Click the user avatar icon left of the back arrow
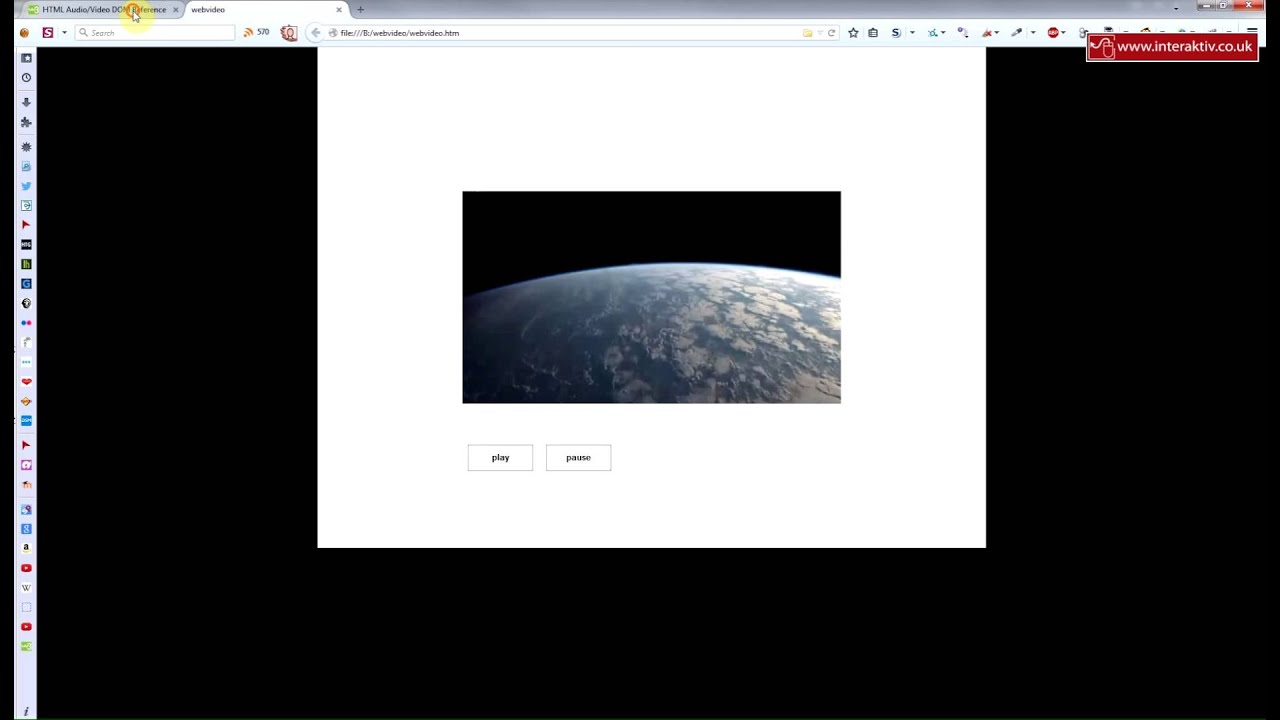 pyautogui.click(x=289, y=33)
